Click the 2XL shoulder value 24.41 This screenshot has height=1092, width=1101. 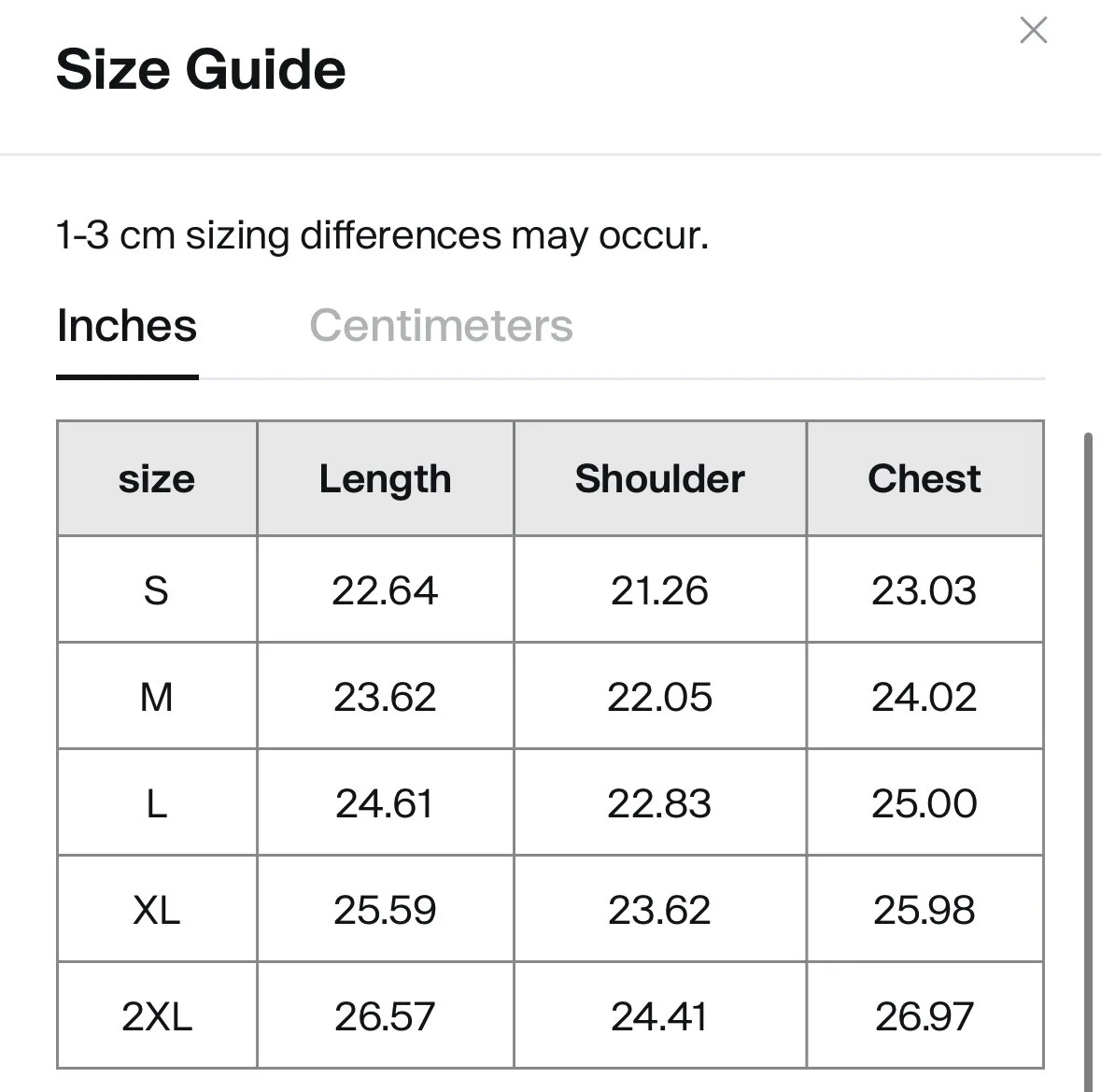tap(658, 1016)
